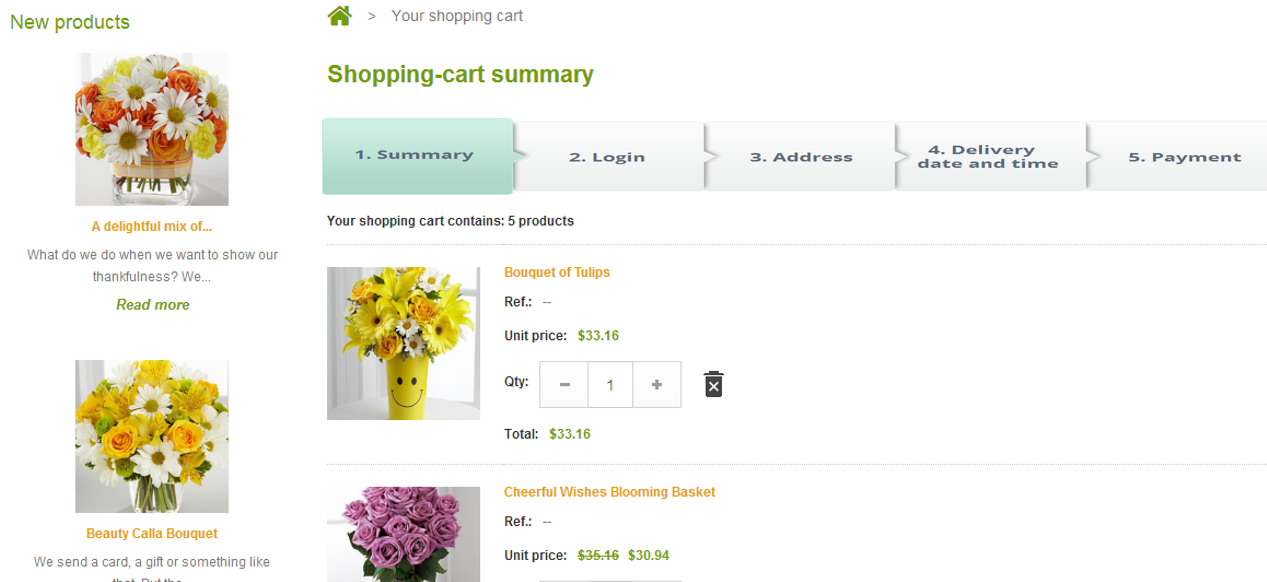The image size is (1267, 582).
Task: Open the daisy mix new product image
Action: point(152,129)
